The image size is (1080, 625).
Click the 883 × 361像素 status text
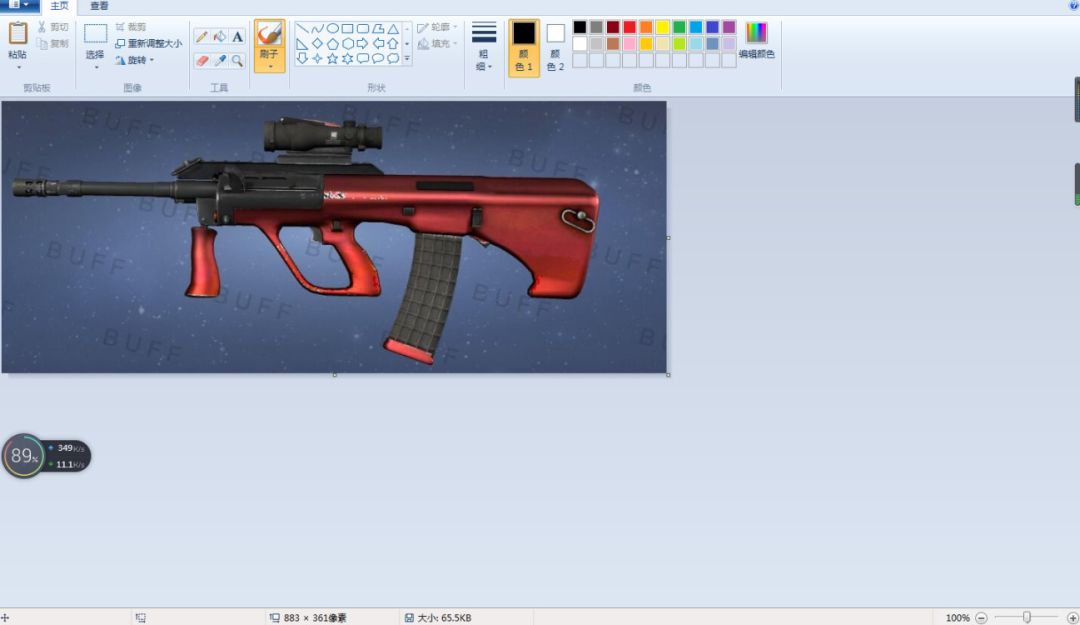[x=315, y=617]
